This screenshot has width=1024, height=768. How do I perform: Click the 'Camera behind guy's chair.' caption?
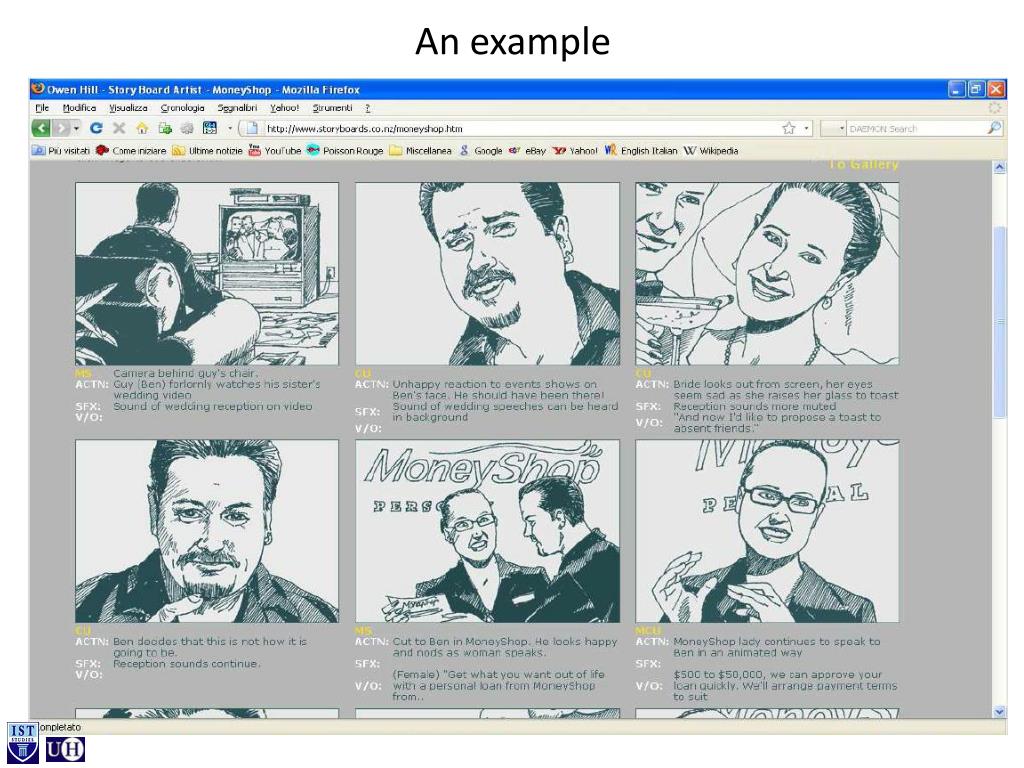pos(185,373)
